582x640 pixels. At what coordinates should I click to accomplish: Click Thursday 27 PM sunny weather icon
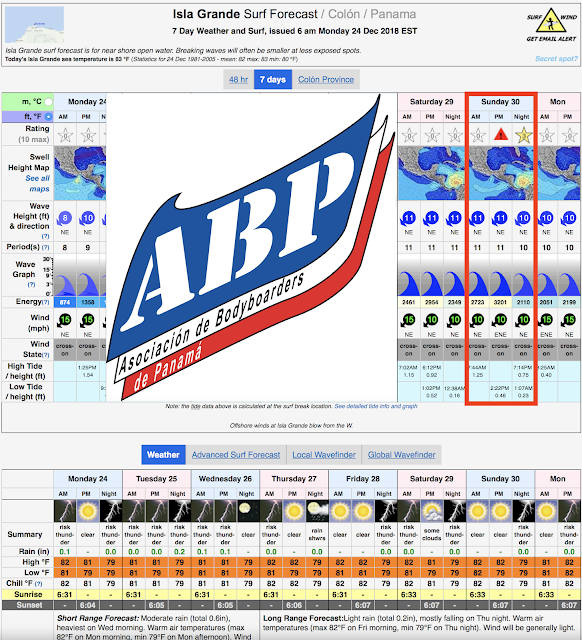(x=294, y=511)
